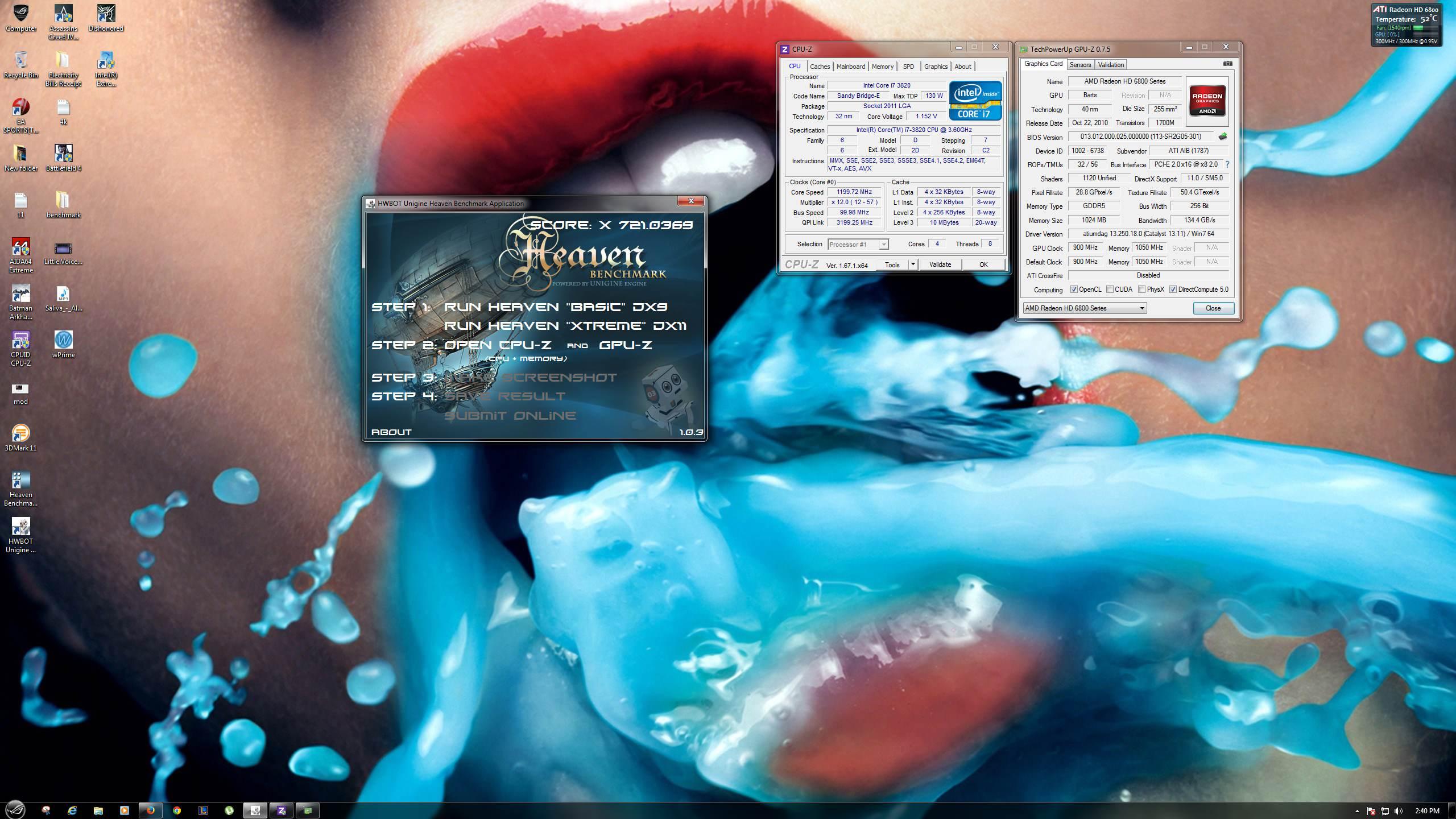Toggle the PhysX checkbox in GPU-Z
This screenshot has height=819, width=1456.
1141,289
